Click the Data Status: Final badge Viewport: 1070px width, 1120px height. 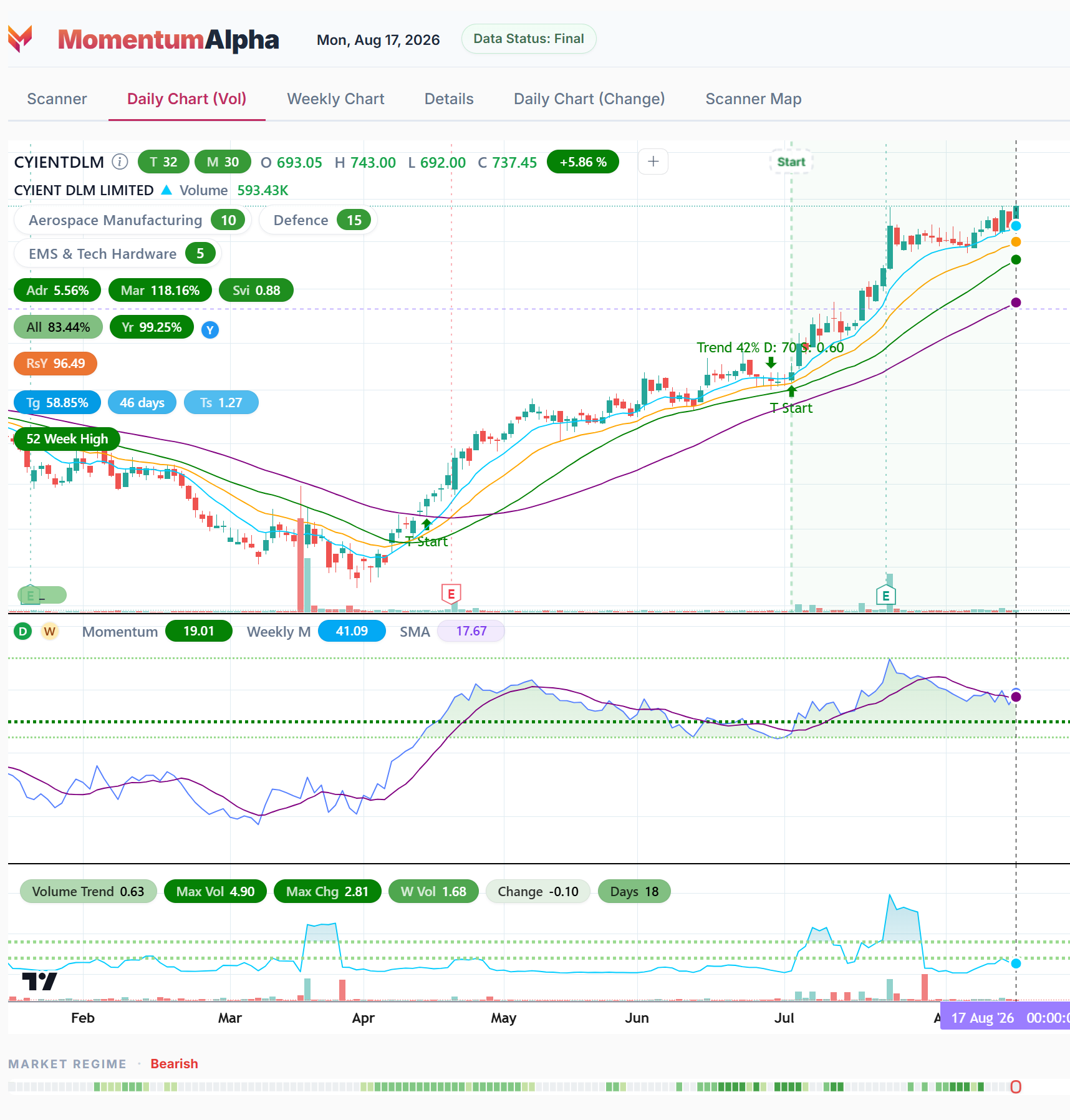[529, 39]
